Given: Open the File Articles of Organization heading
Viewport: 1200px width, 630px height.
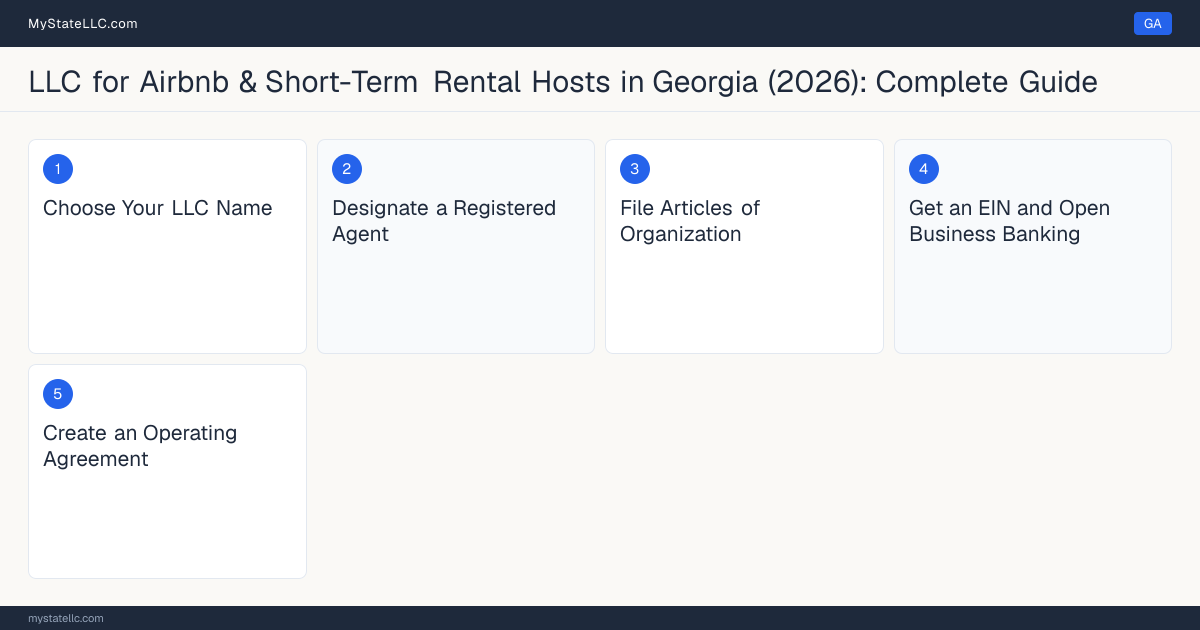Looking at the screenshot, I should click(x=690, y=221).
